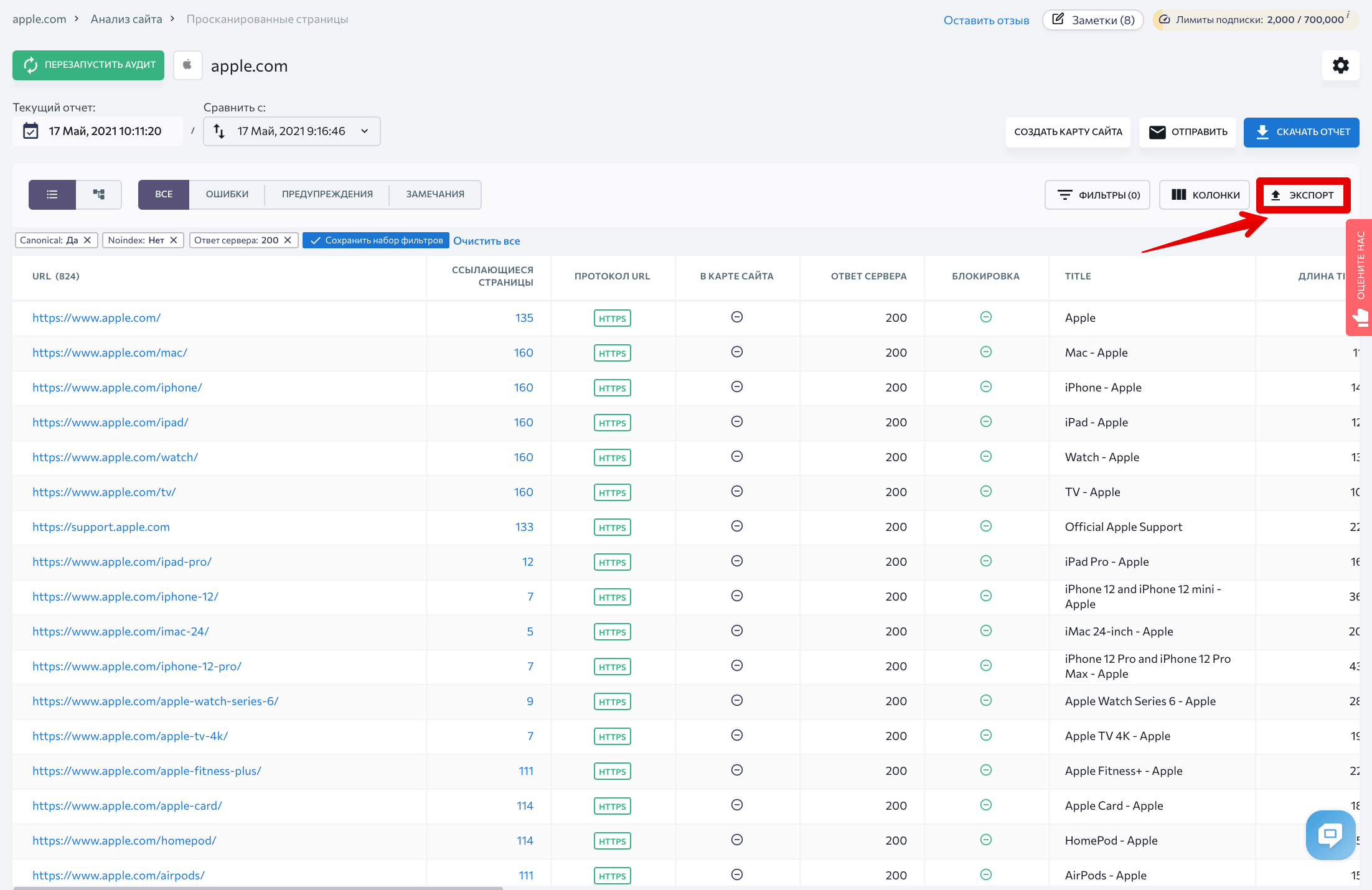Image resolution: width=1372 pixels, height=890 pixels.
Task: Sort by Ссылающиеся страницы column header
Action: coord(492,276)
